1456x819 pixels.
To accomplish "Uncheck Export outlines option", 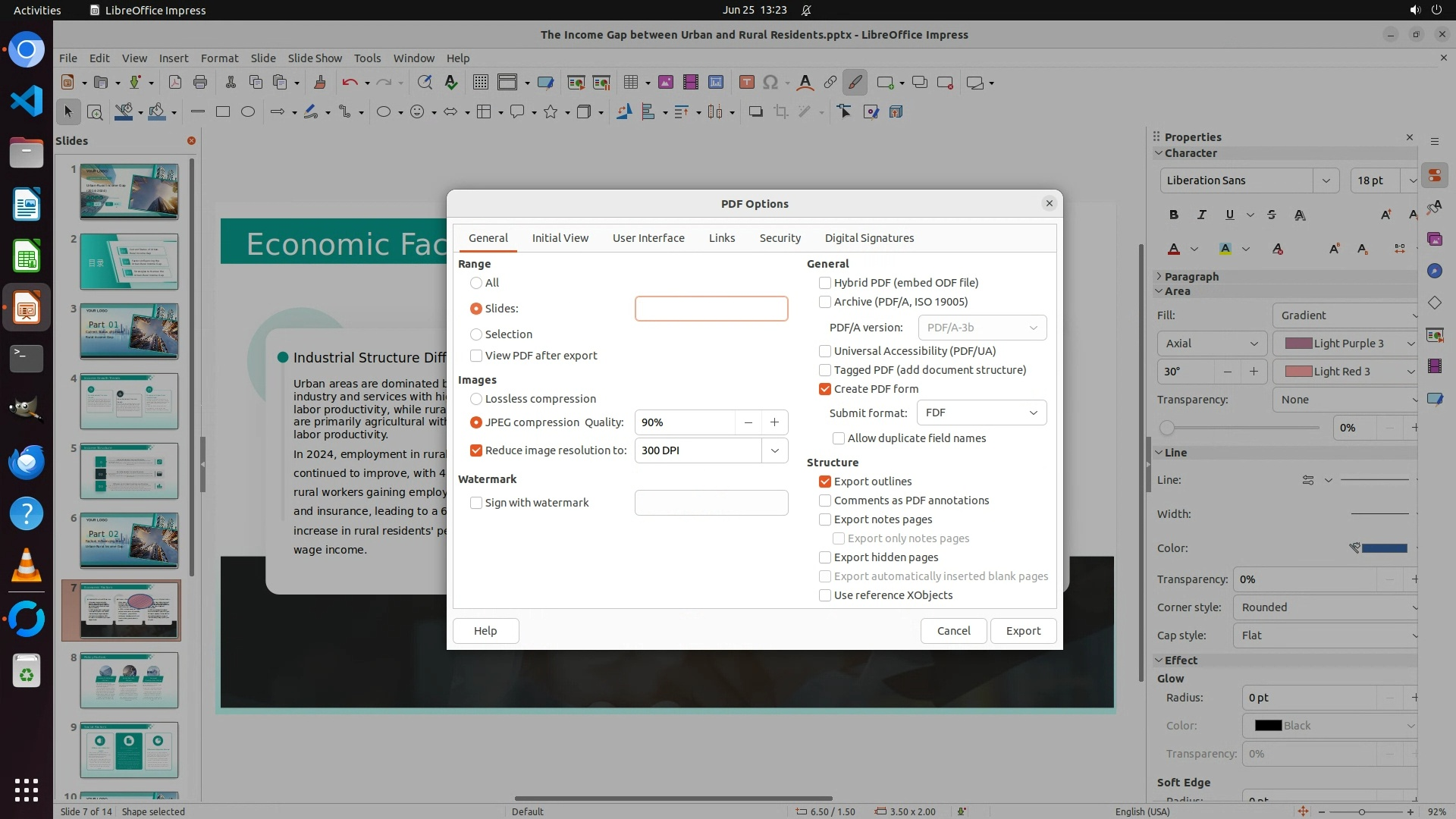I will coord(825,482).
